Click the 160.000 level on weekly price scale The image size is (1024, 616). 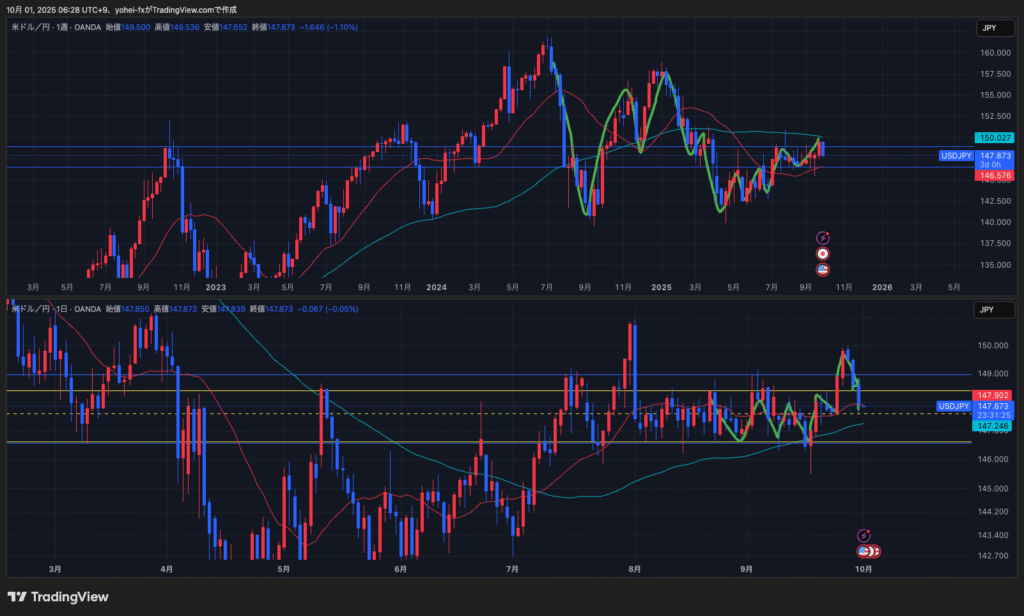click(x=993, y=53)
